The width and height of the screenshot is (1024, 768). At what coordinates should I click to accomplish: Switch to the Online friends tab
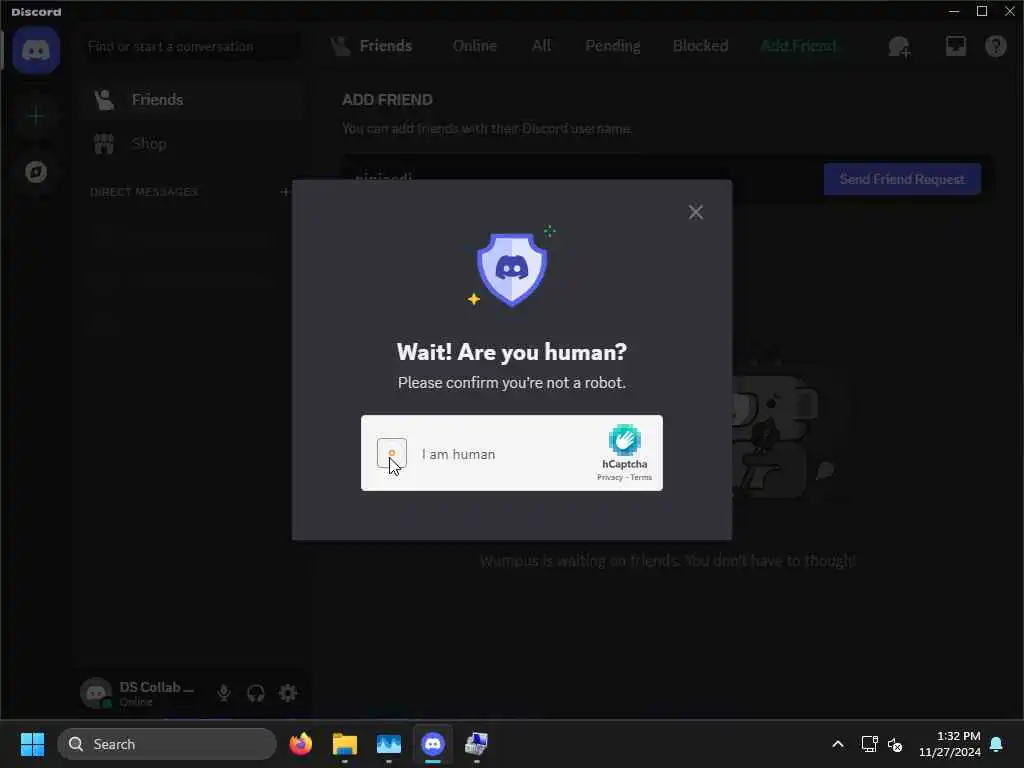(x=475, y=46)
